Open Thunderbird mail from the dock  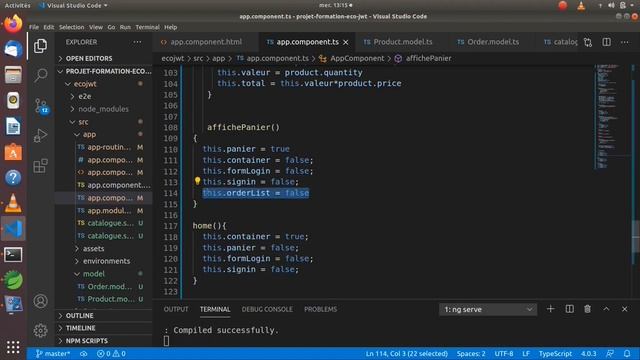point(13,49)
